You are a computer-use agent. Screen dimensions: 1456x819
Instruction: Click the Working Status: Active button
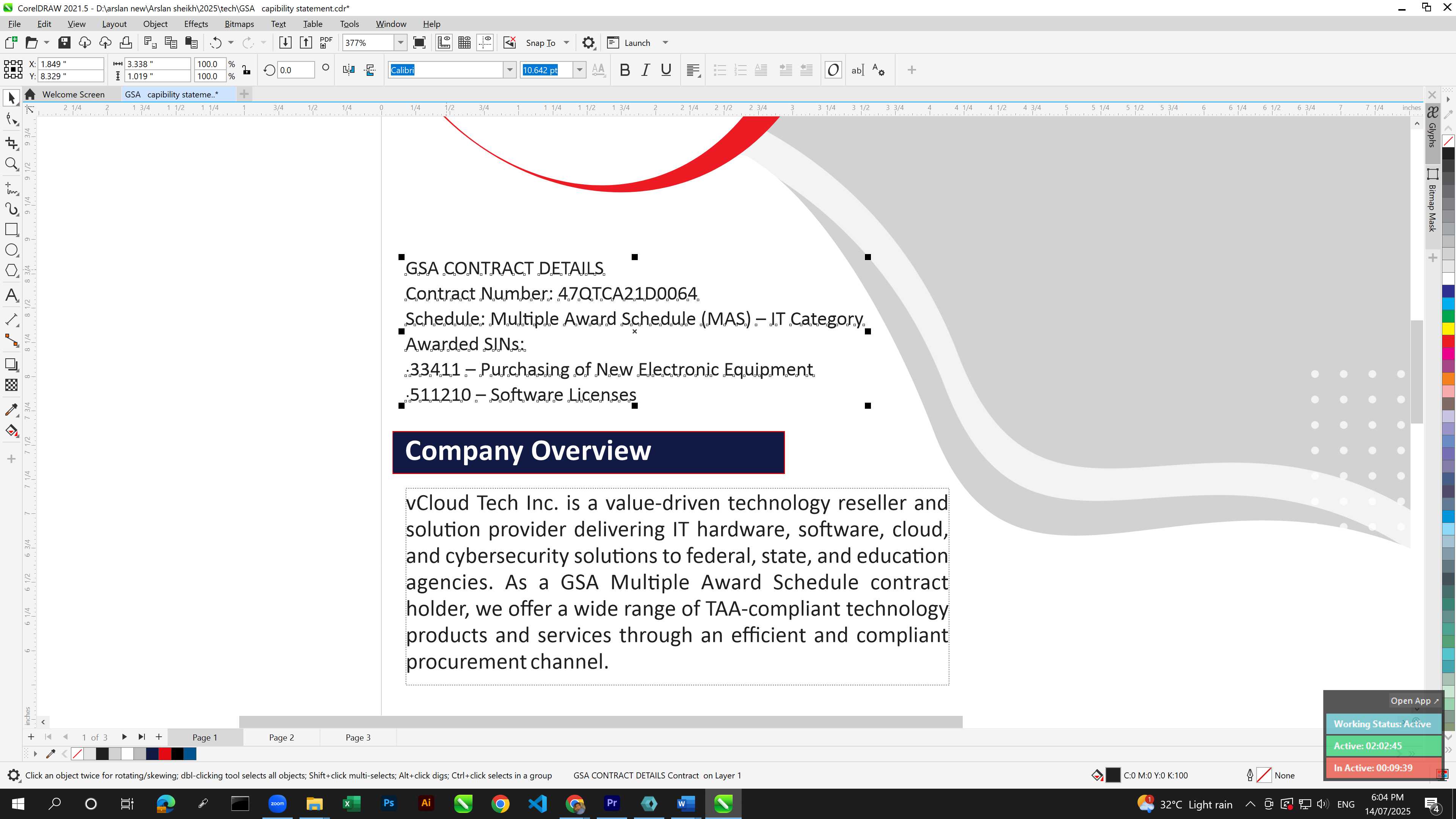[x=1383, y=724]
